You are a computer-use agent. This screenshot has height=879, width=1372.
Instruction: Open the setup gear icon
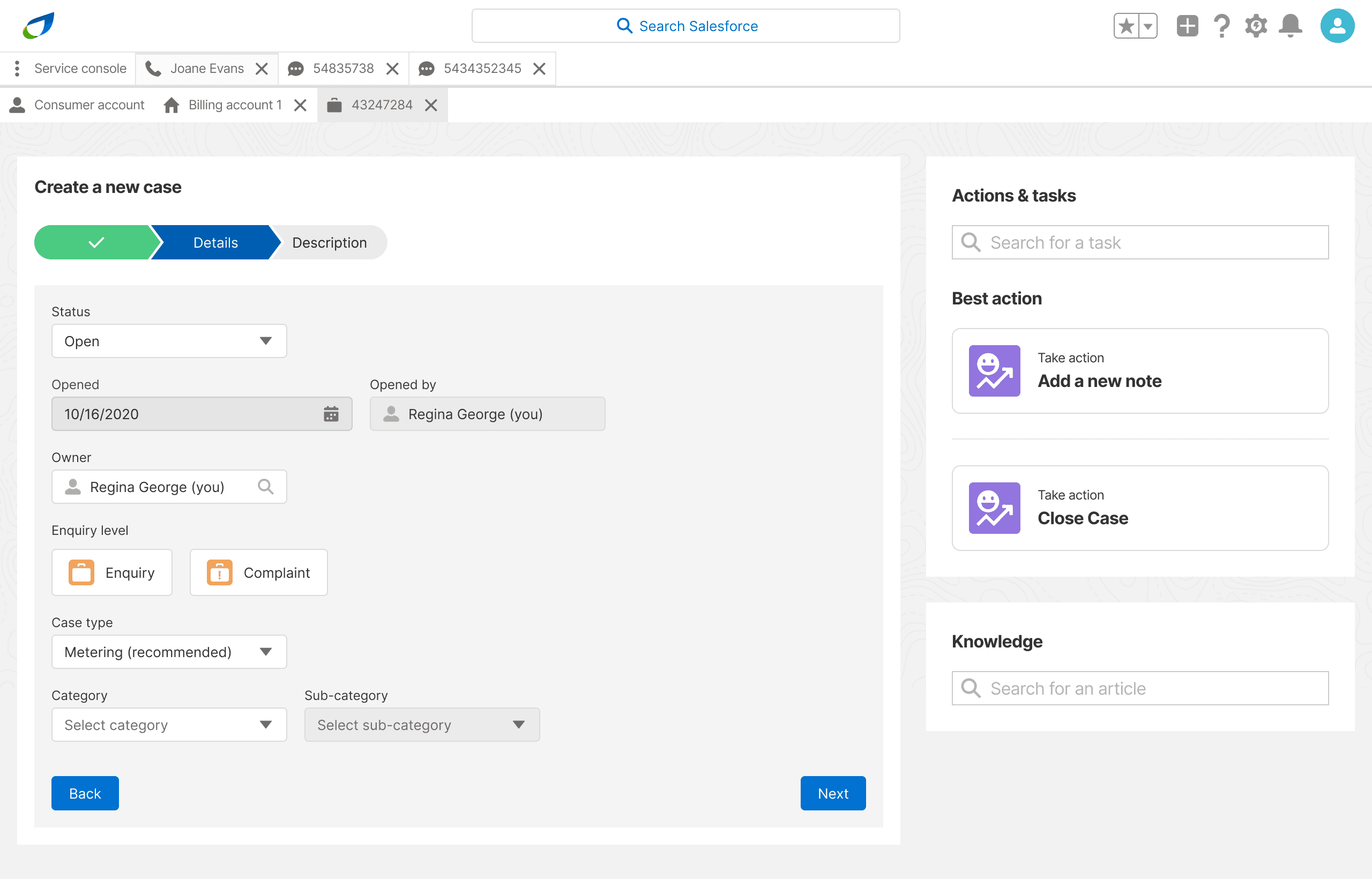pyautogui.click(x=1256, y=26)
